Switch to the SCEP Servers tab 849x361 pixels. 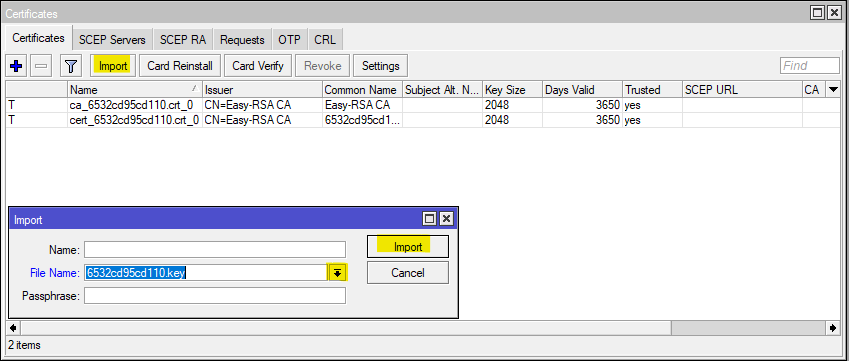[x=112, y=40]
